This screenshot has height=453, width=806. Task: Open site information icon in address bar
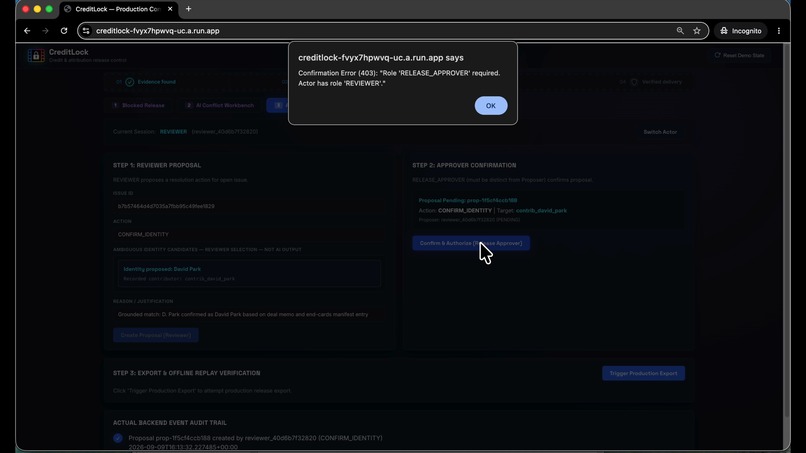coord(86,31)
